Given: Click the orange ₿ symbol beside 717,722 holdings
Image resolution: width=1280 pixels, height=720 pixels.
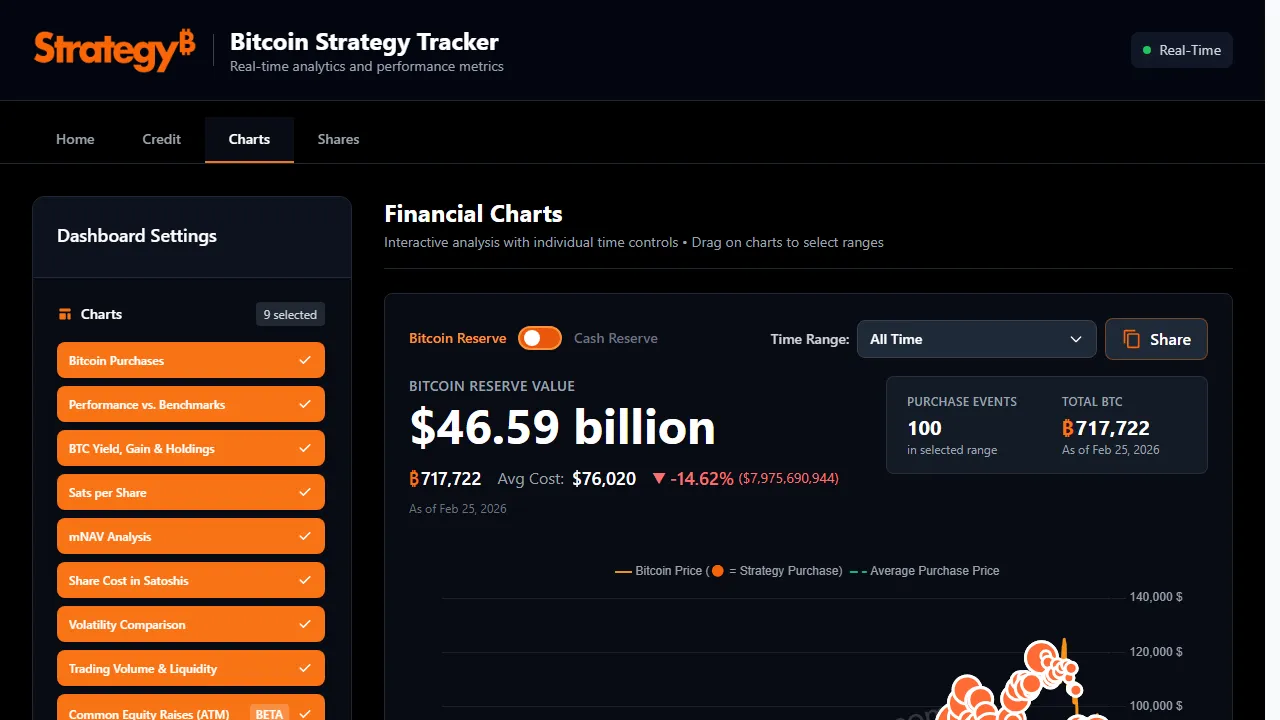Looking at the screenshot, I should click(x=413, y=478).
